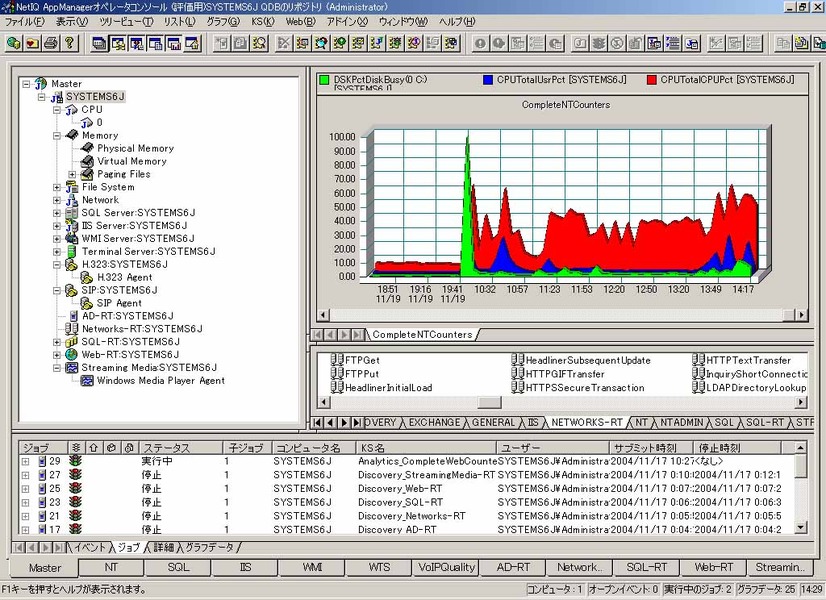Viewport: 826px width, 600px height.
Task: Click the blue CPUTotalUsrPct legend swatch
Action: [x=488, y=80]
